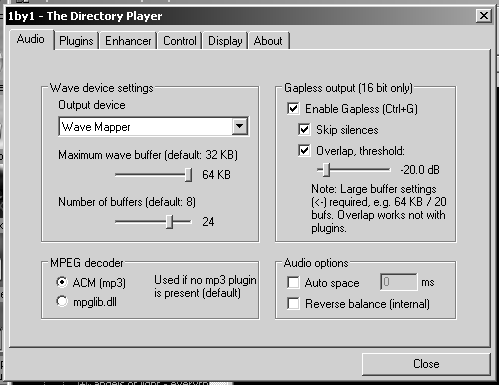Viewport: 499px width, 385px height.
Task: Click the Used if no mp3 plugin text
Action: (x=205, y=286)
